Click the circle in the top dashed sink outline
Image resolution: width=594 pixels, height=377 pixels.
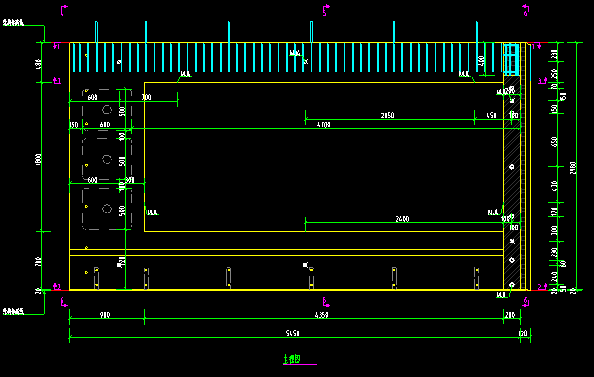point(107,110)
